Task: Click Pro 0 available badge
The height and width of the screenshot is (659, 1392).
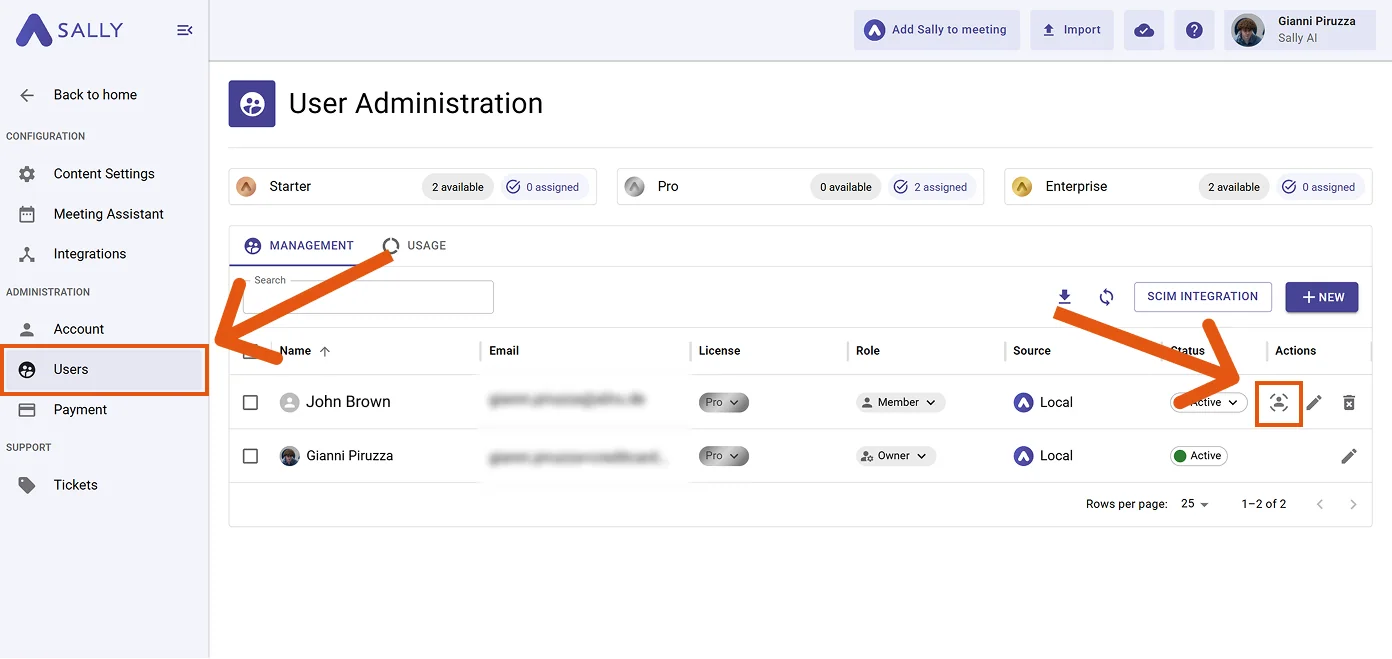Action: 846,187
